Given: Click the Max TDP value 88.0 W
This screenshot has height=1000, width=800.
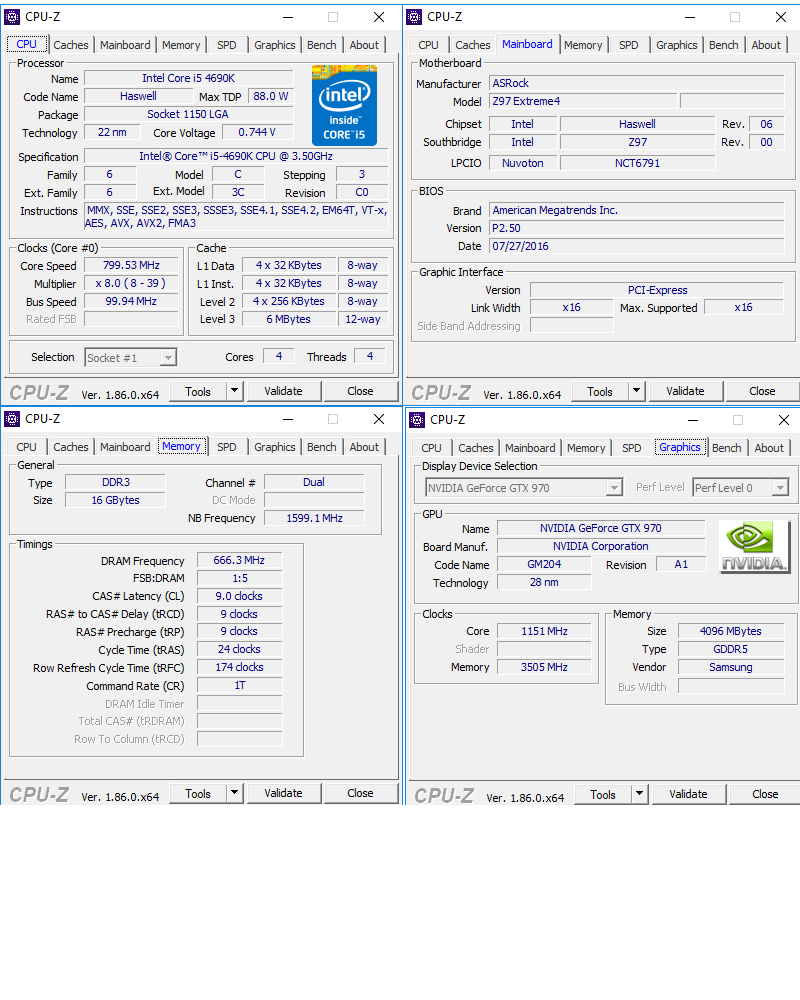Looking at the screenshot, I should pos(270,96).
